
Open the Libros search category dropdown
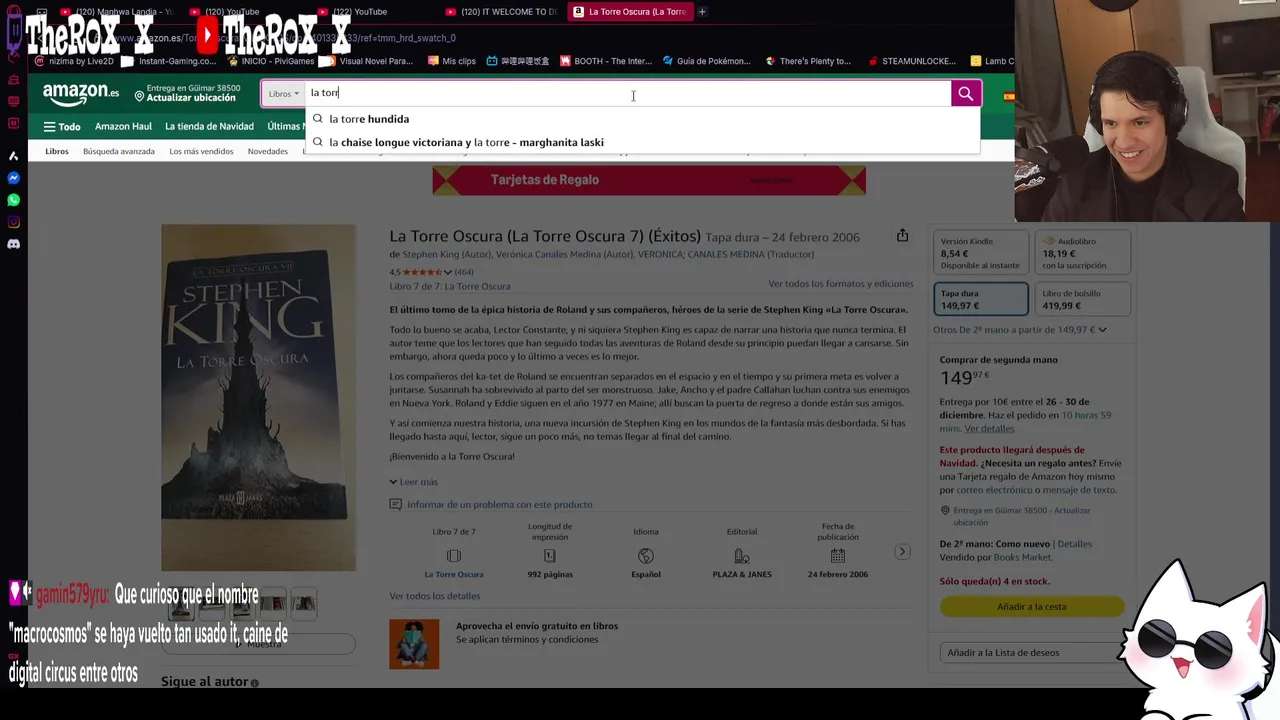pos(283,93)
